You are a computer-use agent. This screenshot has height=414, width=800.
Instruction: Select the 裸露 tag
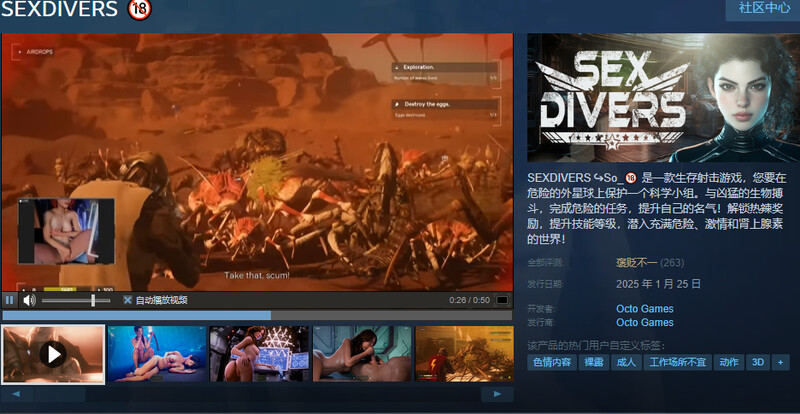593,362
